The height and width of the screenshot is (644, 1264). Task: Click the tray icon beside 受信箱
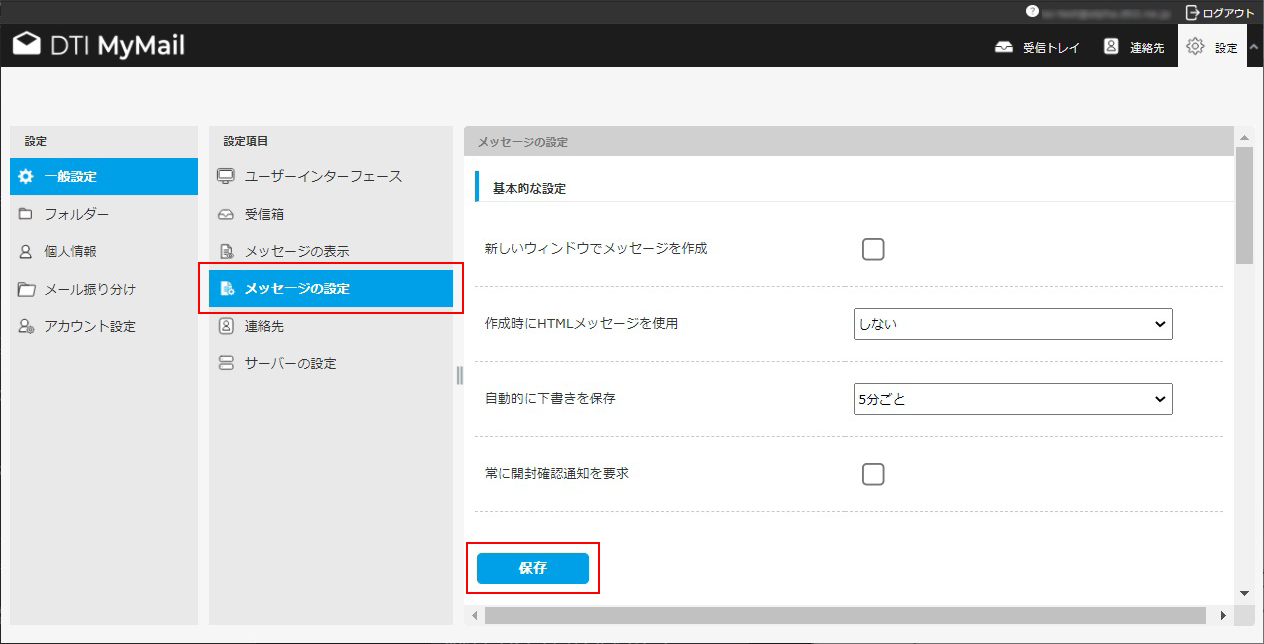(226, 214)
